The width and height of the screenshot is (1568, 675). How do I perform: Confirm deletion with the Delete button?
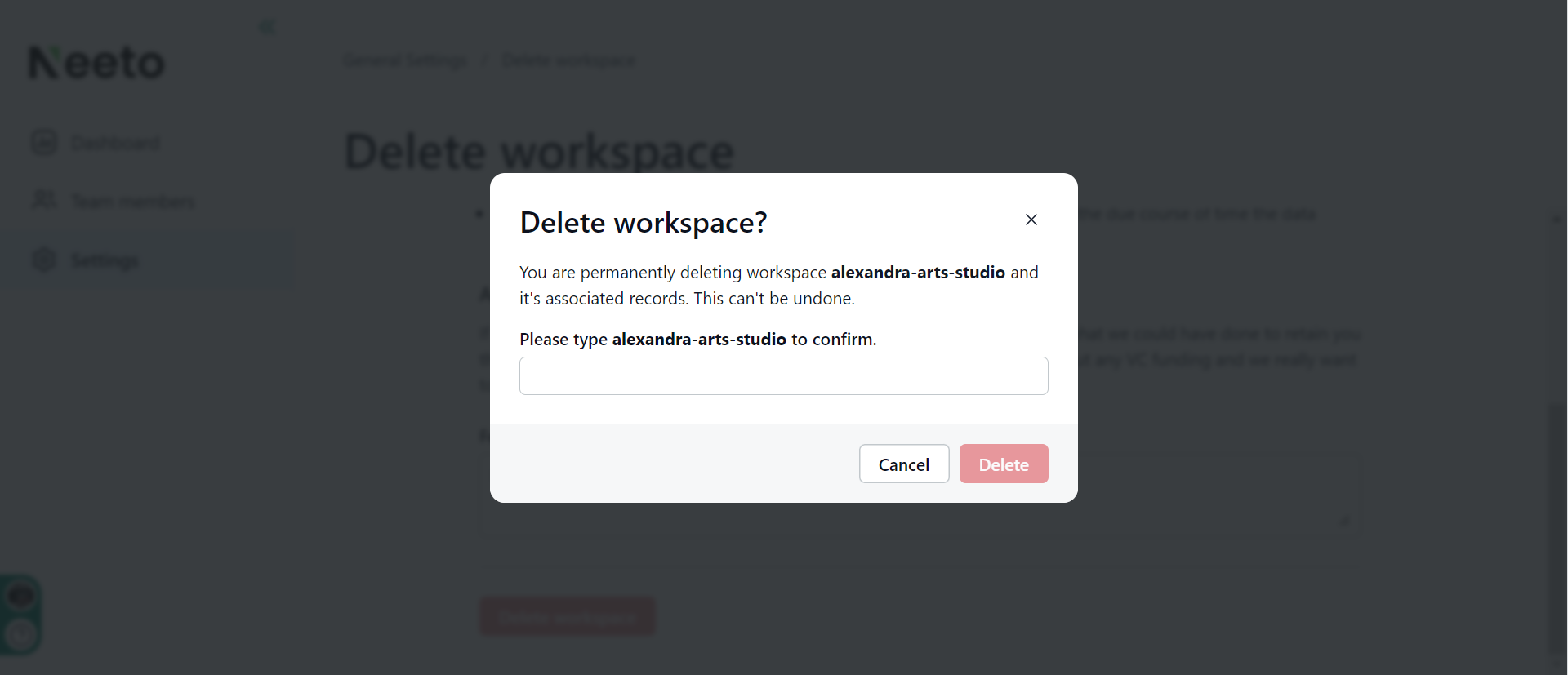point(1004,464)
